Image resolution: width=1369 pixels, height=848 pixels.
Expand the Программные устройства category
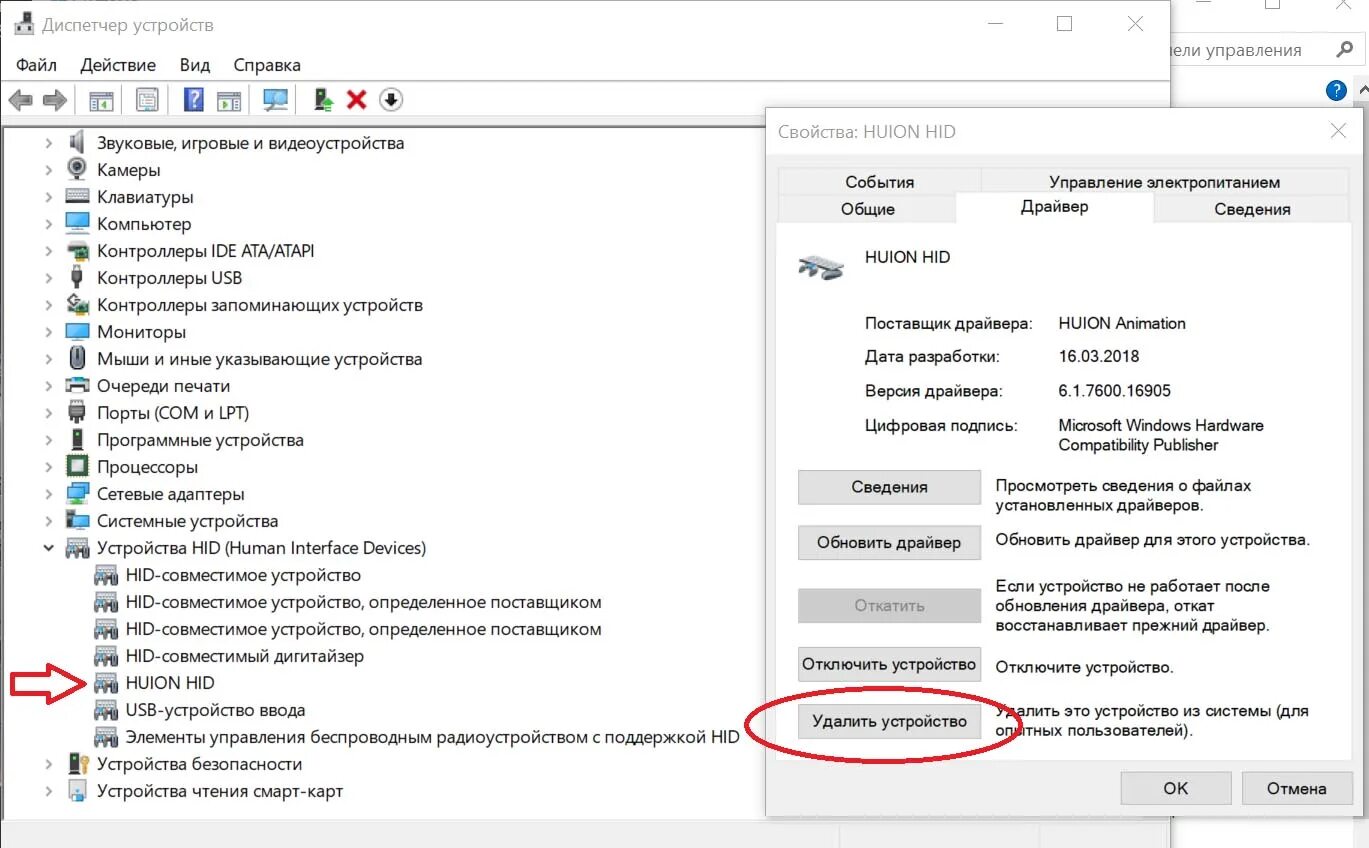click(48, 440)
